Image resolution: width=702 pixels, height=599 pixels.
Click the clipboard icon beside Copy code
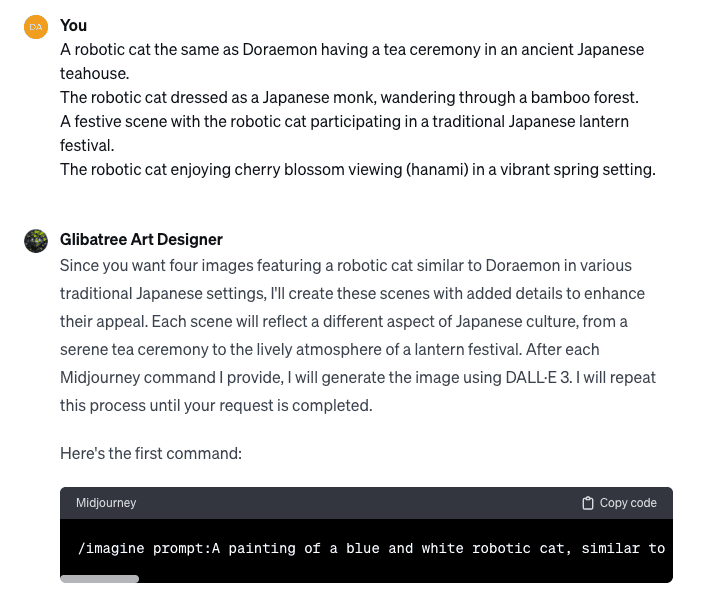(588, 503)
